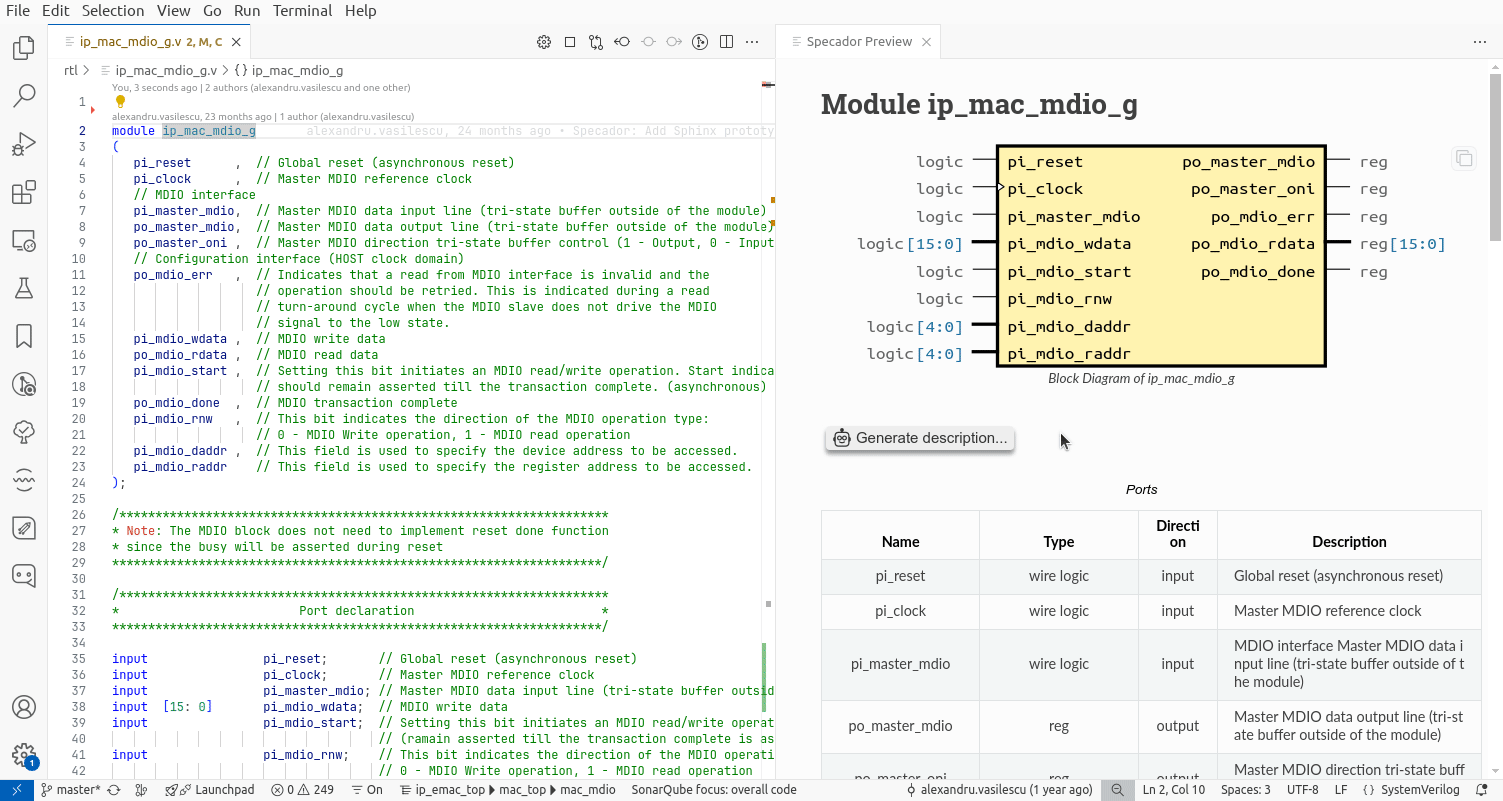Viewport: 1503px width, 801px height.
Task: Open Run and Debug view
Action: pyautogui.click(x=24, y=144)
